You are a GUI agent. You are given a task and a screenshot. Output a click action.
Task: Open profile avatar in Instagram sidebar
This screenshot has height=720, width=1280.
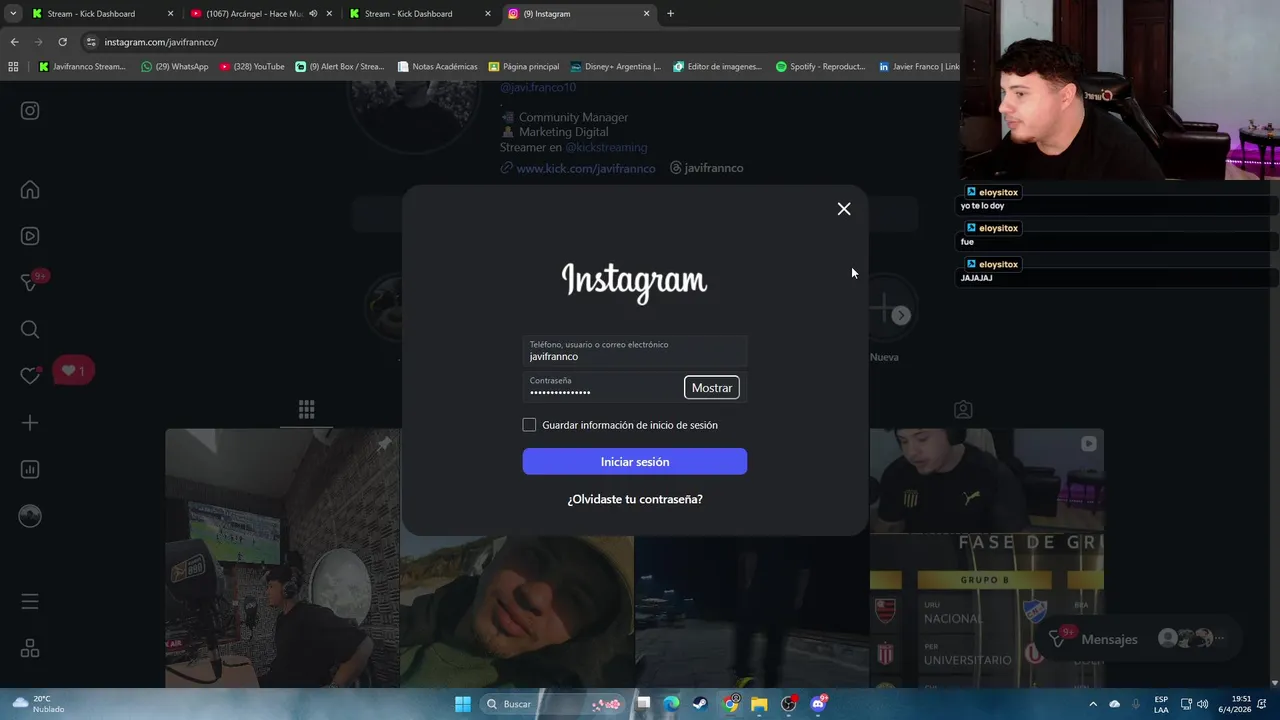click(30, 516)
